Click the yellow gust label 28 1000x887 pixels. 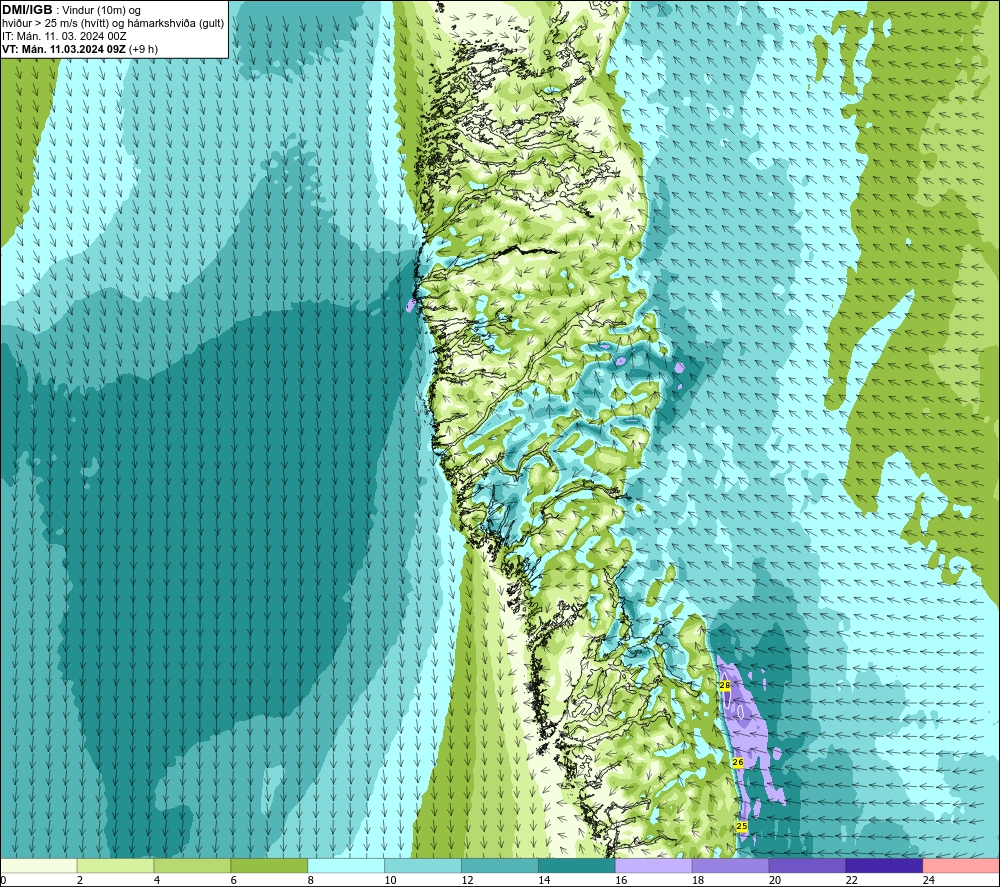click(724, 685)
